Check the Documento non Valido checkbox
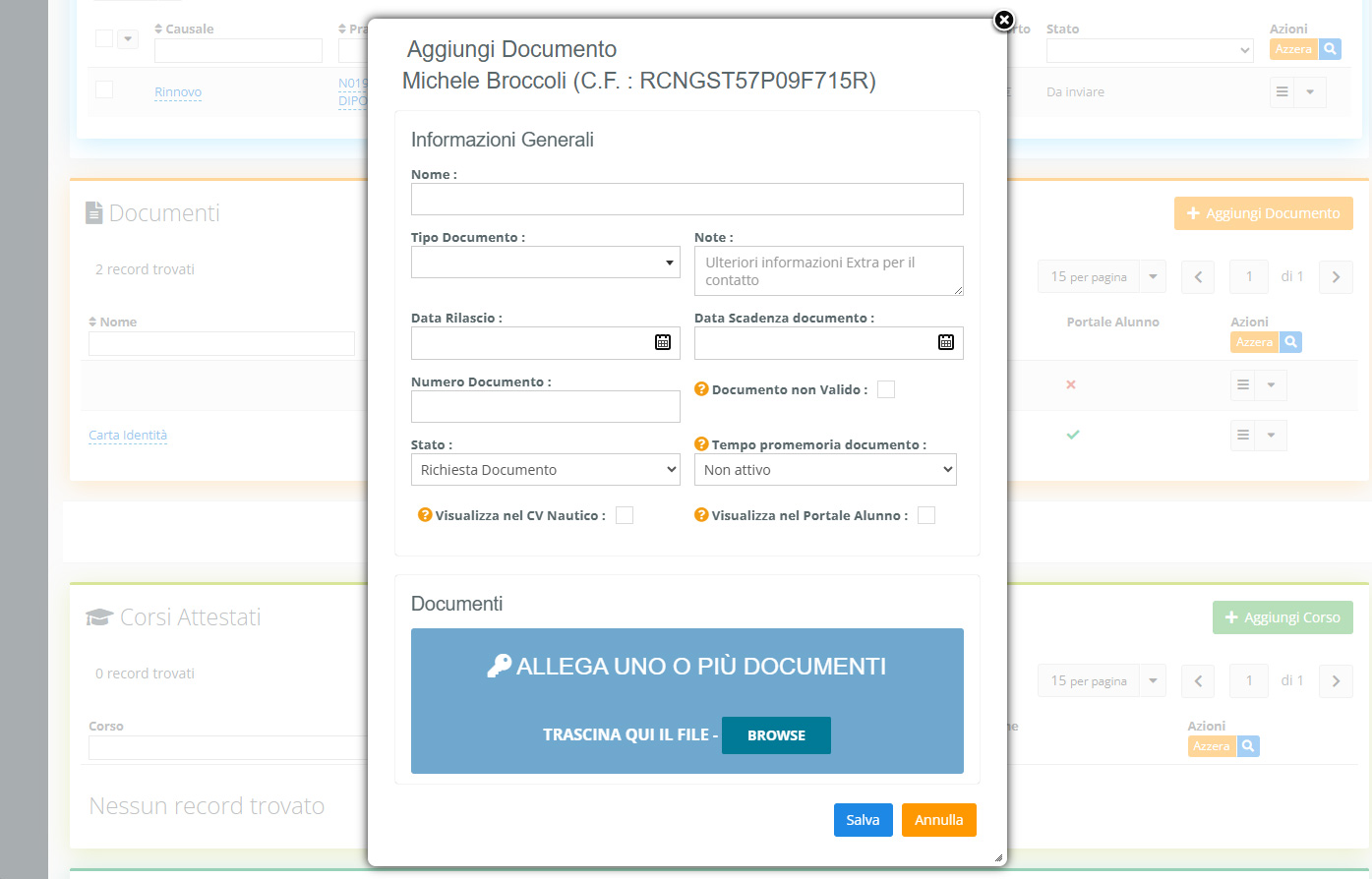Image resolution: width=1372 pixels, height=879 pixels. coord(886,389)
